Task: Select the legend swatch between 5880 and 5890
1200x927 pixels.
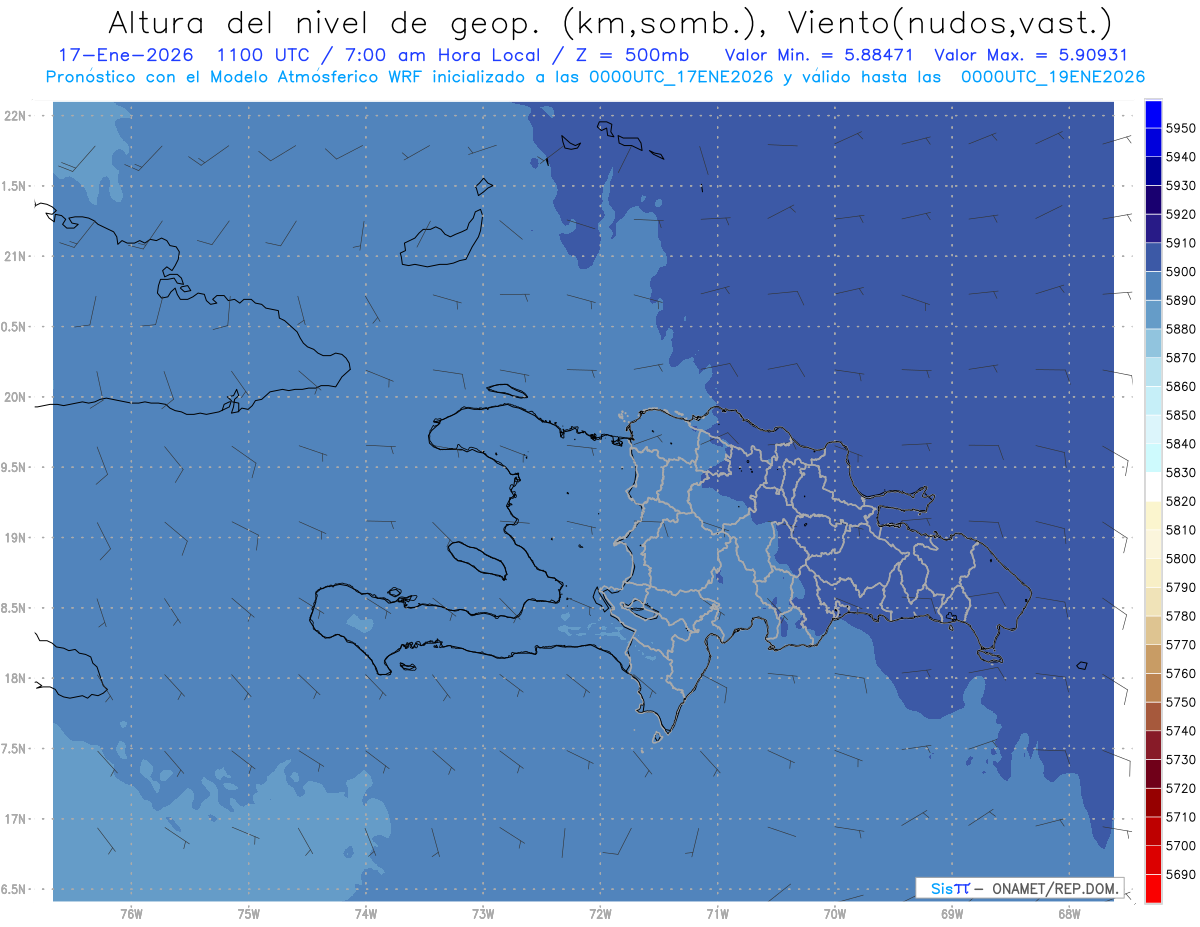Action: click(1153, 314)
